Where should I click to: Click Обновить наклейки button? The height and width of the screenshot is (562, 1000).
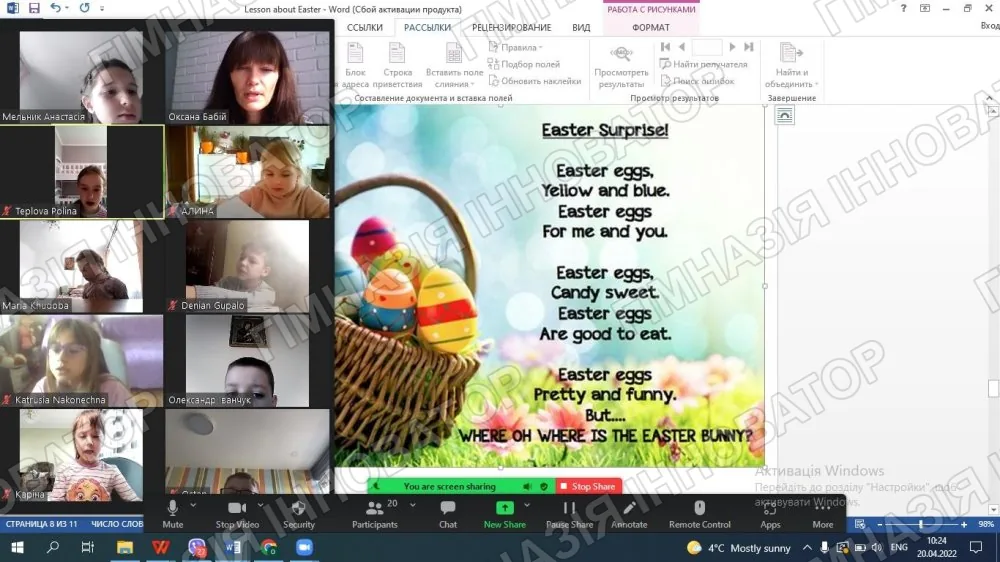click(535, 81)
